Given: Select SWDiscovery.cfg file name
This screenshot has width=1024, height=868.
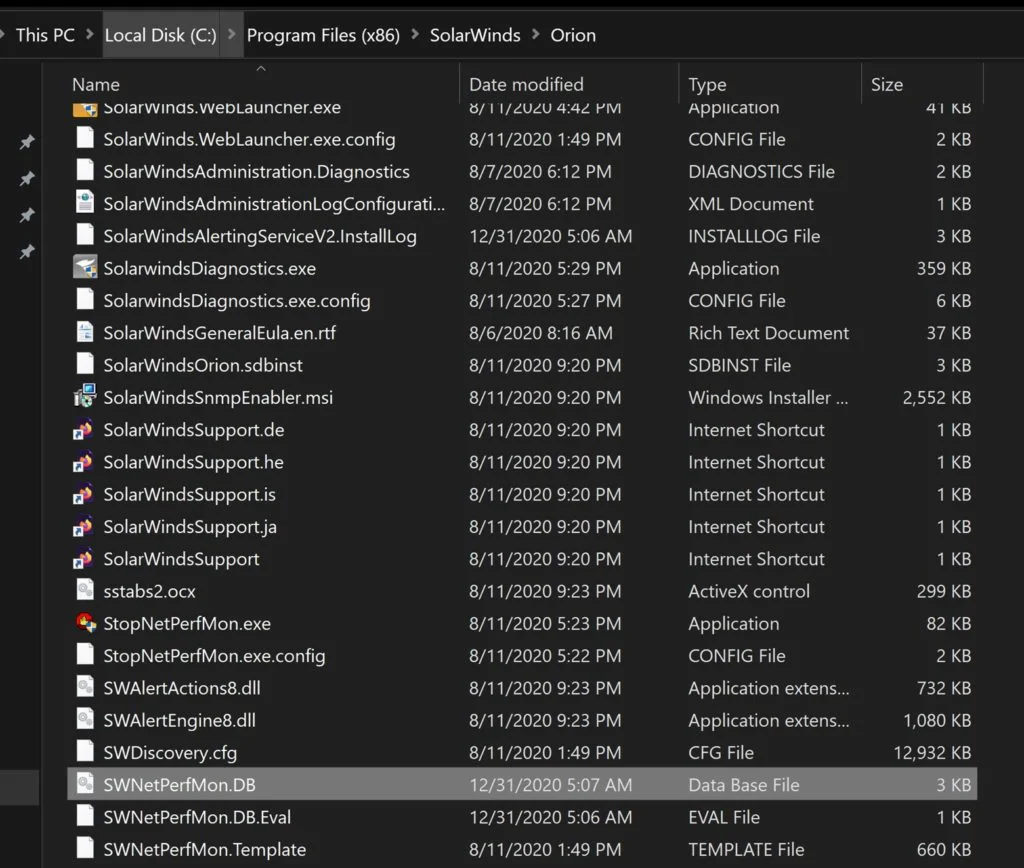Looking at the screenshot, I should pyautogui.click(x=170, y=753).
